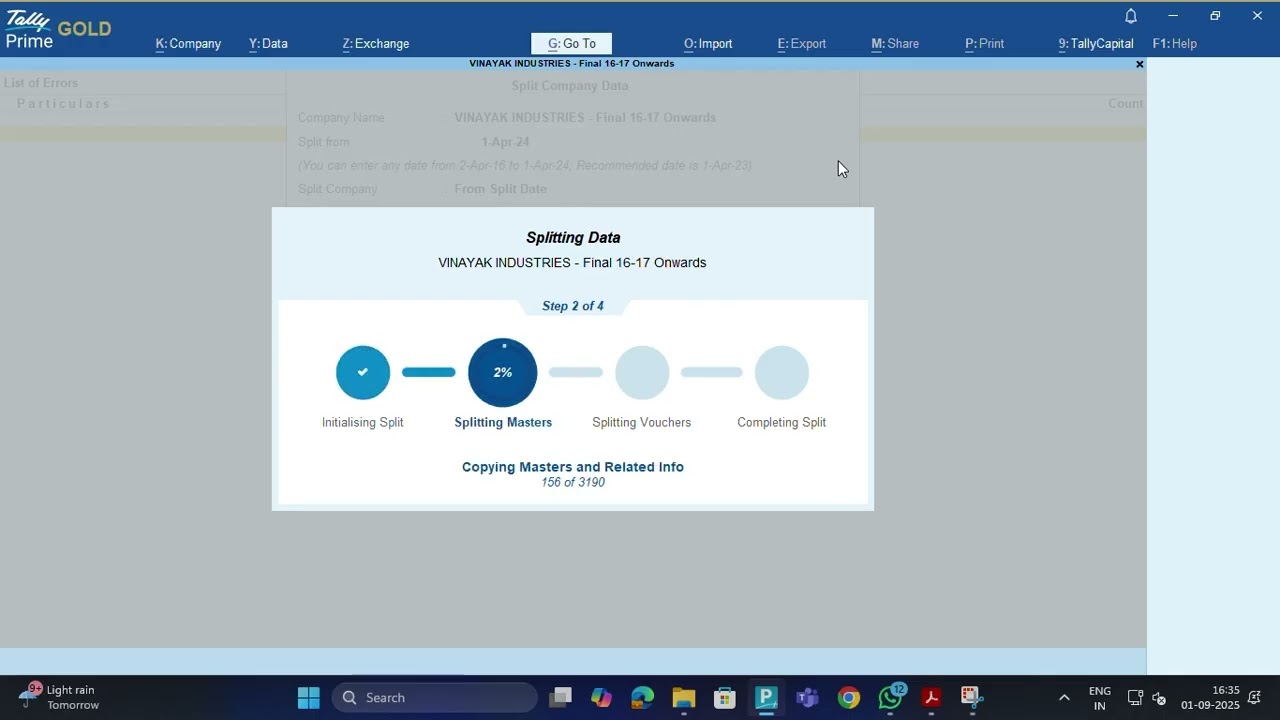Open the K: Company menu
This screenshot has height=720, width=1280.
click(x=188, y=44)
